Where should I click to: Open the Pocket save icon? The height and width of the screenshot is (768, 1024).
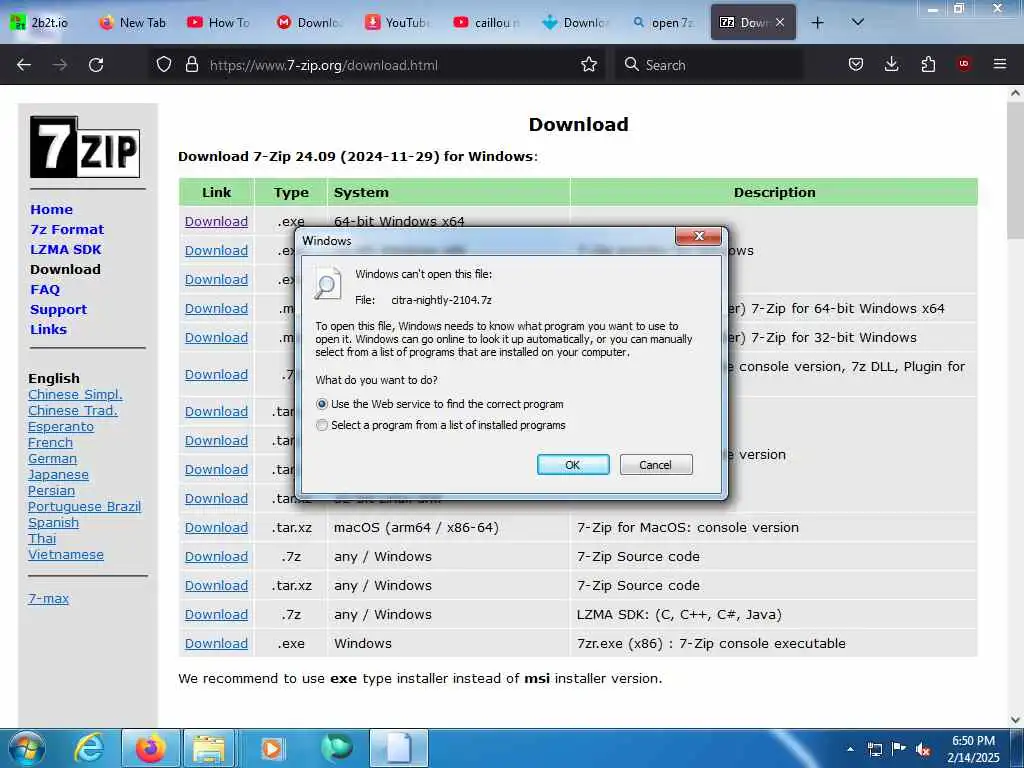click(856, 64)
